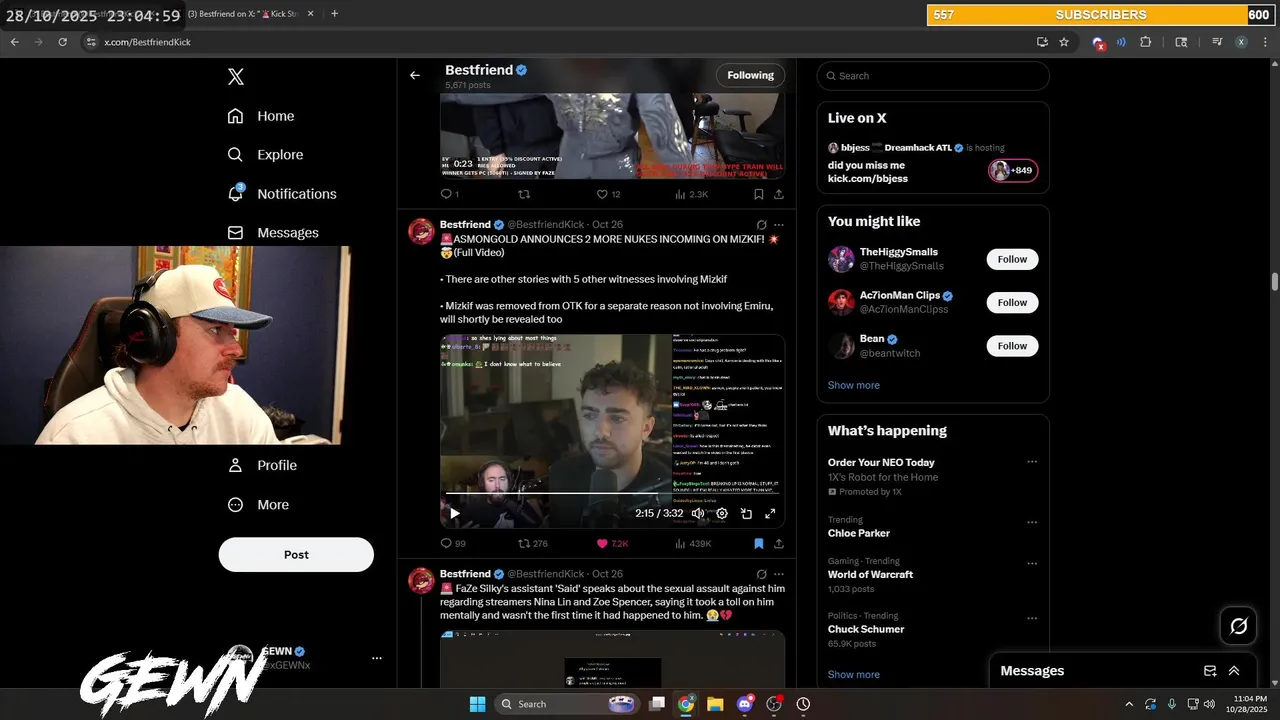Repost the post with 276 reposts

pyautogui.click(x=533, y=544)
